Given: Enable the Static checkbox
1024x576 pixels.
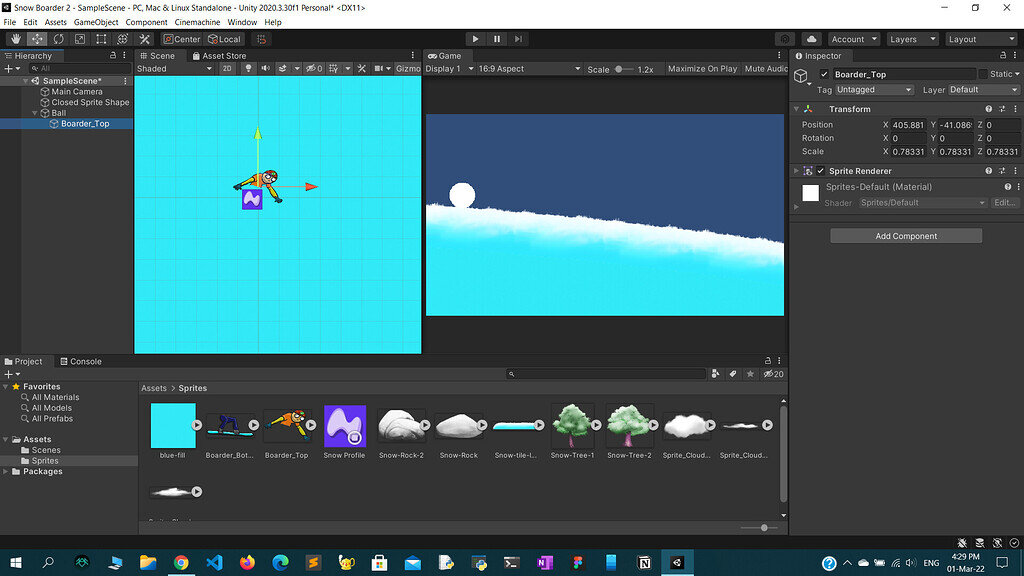Looking at the screenshot, I should [x=984, y=74].
